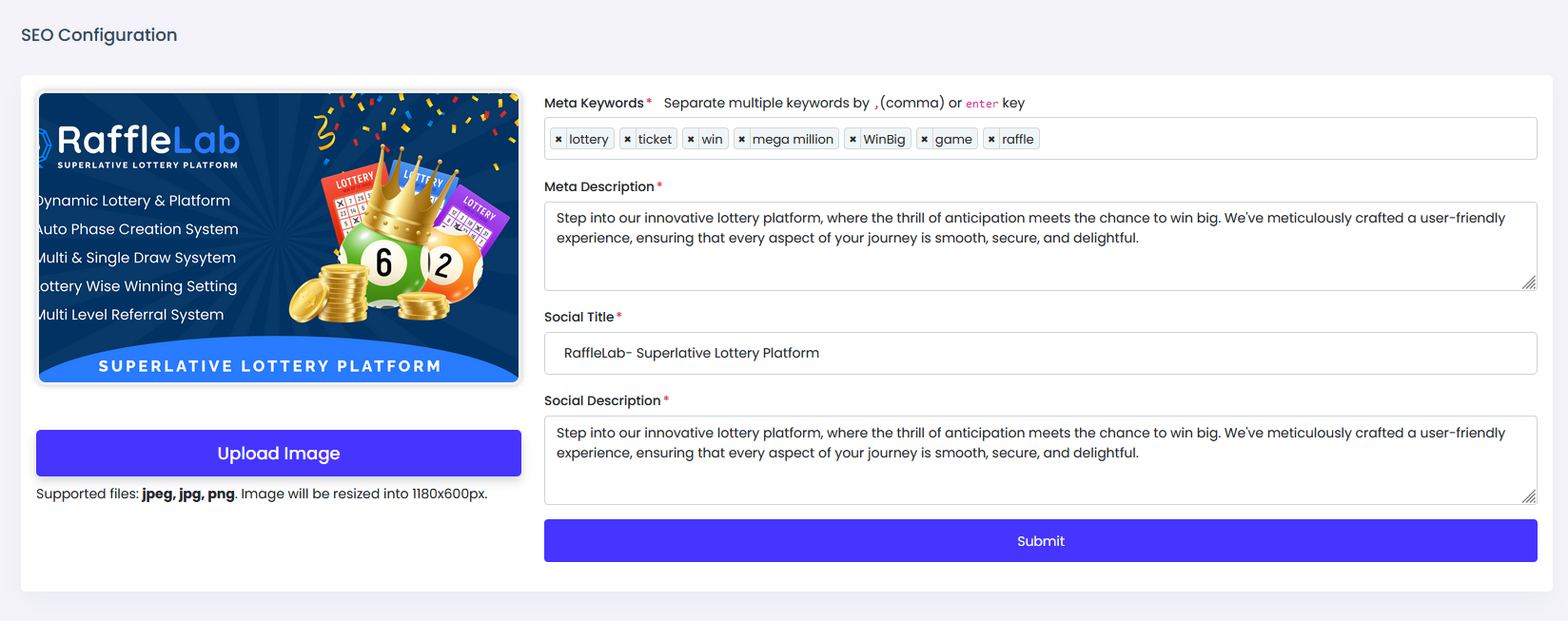This screenshot has height=621, width=1568.
Task: Remove the 'lottery' keyword tag
Action: click(x=559, y=139)
